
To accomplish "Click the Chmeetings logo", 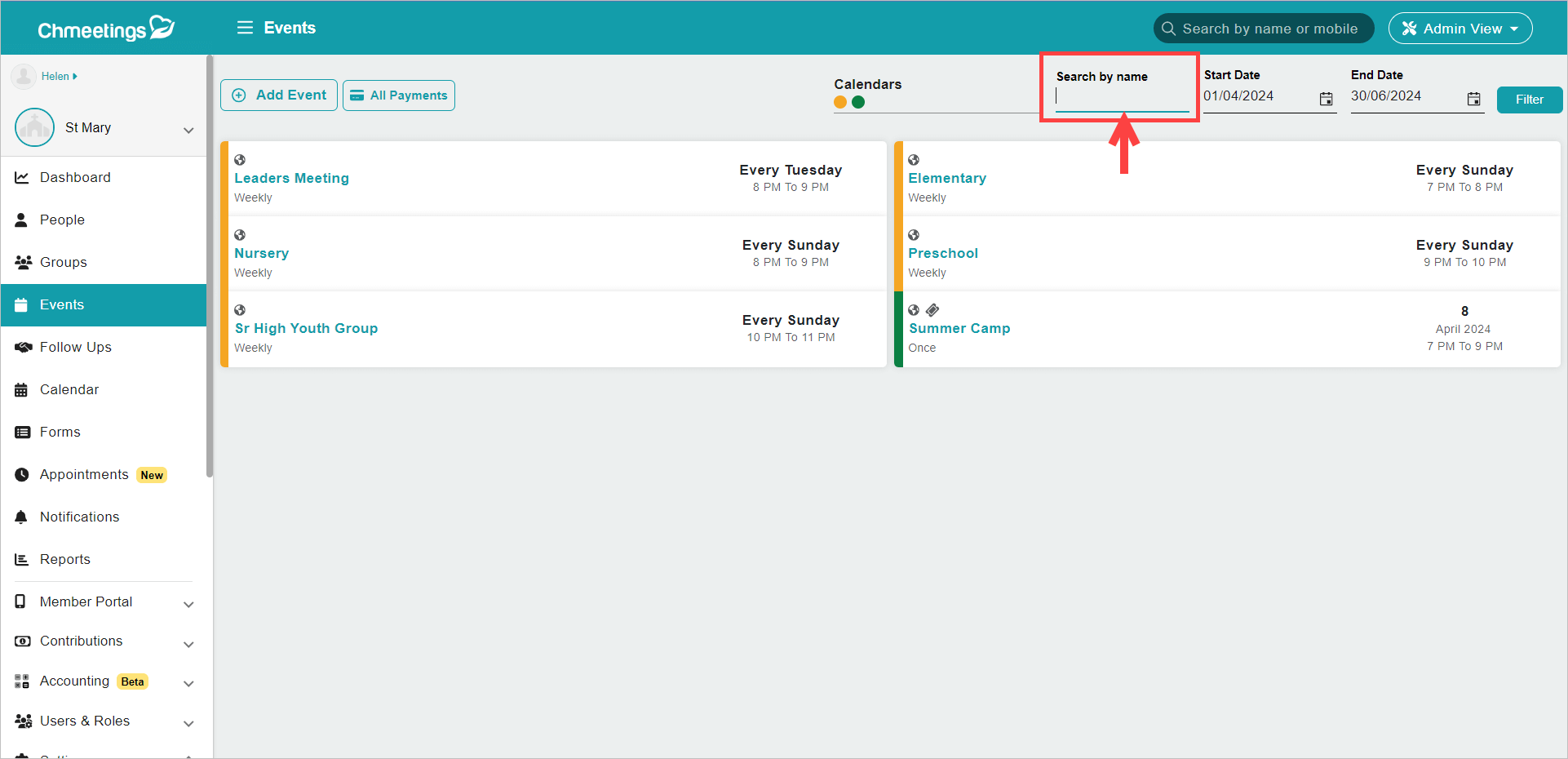I will coord(106,29).
